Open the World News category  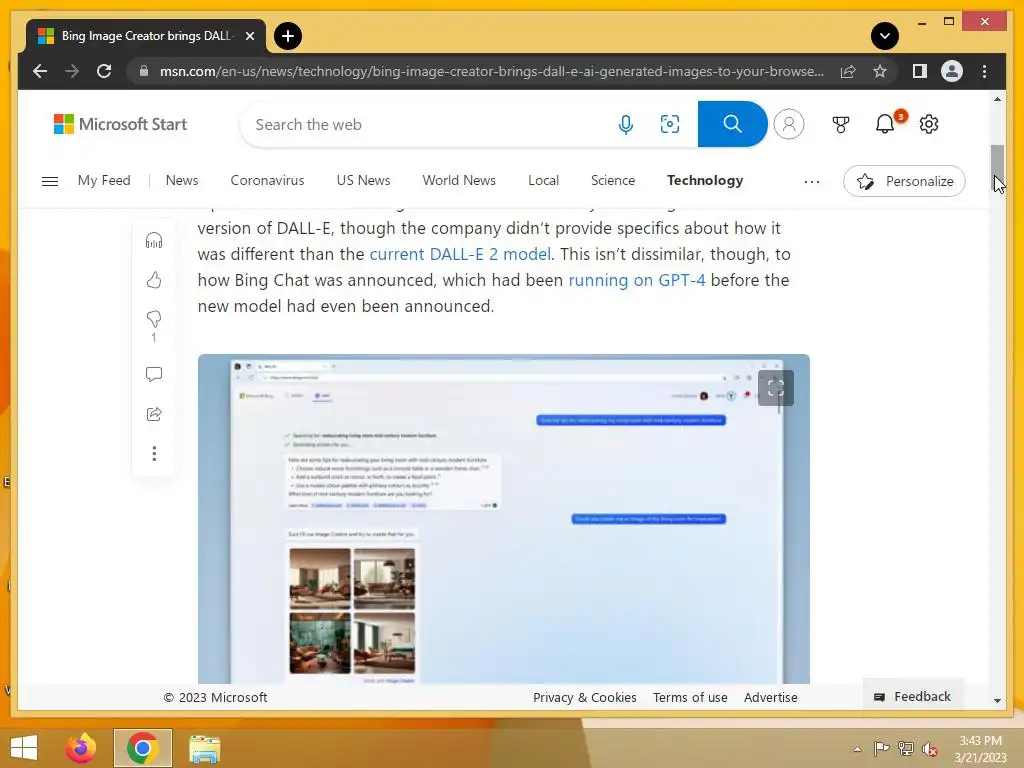coord(459,180)
